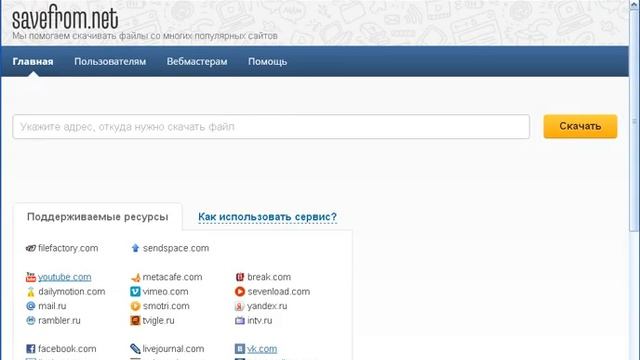The height and width of the screenshot is (360, 640).
Task: Open the Пользователям menu item
Action: click(110, 62)
